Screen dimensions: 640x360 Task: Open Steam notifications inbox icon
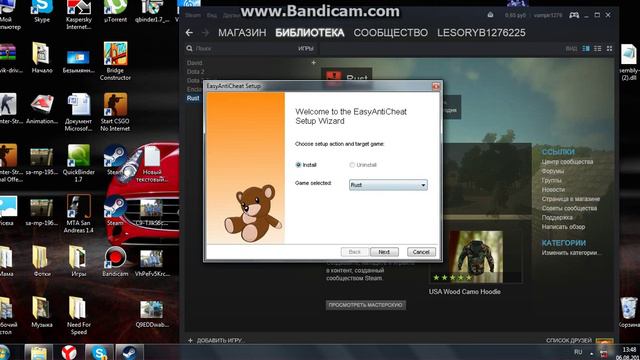pos(490,15)
